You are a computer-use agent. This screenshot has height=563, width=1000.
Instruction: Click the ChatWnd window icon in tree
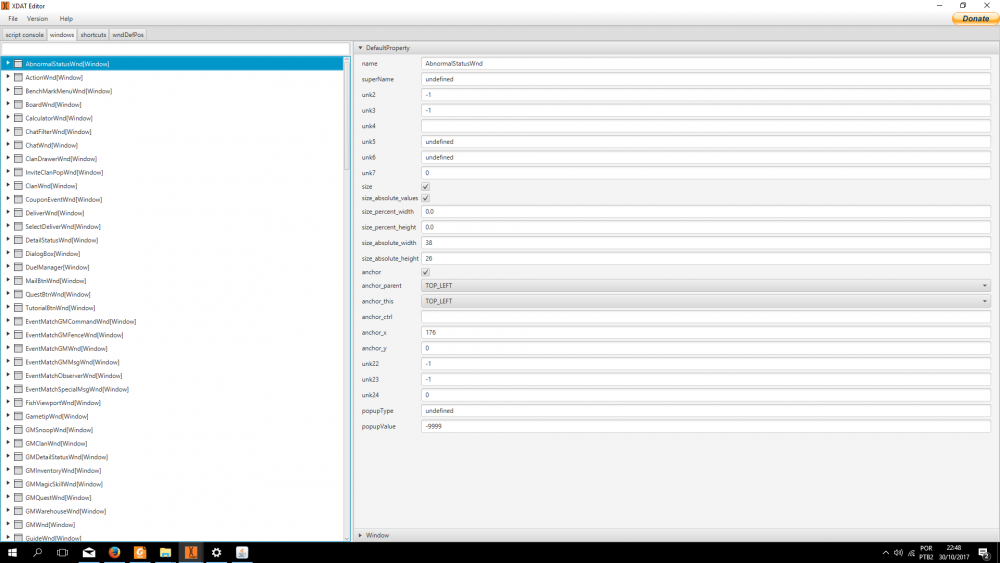point(18,145)
